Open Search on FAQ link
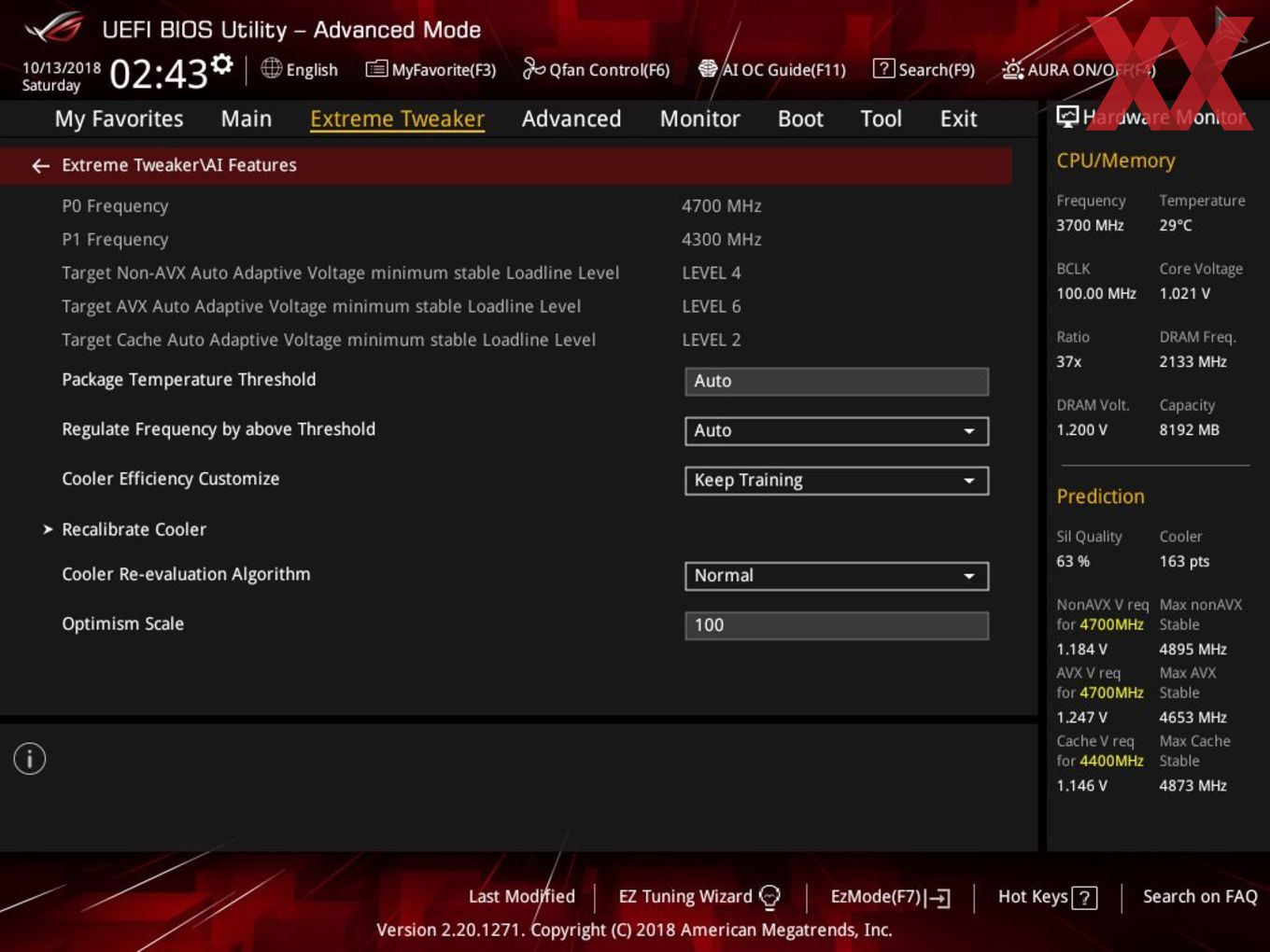This screenshot has height=952, width=1270. click(1200, 897)
